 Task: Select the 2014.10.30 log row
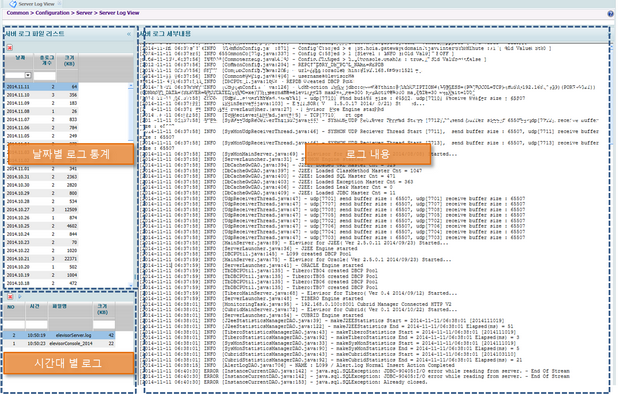point(42,185)
